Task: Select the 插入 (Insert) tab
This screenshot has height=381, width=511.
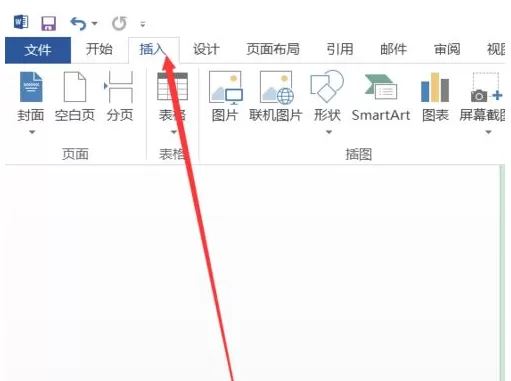Action: pos(153,49)
